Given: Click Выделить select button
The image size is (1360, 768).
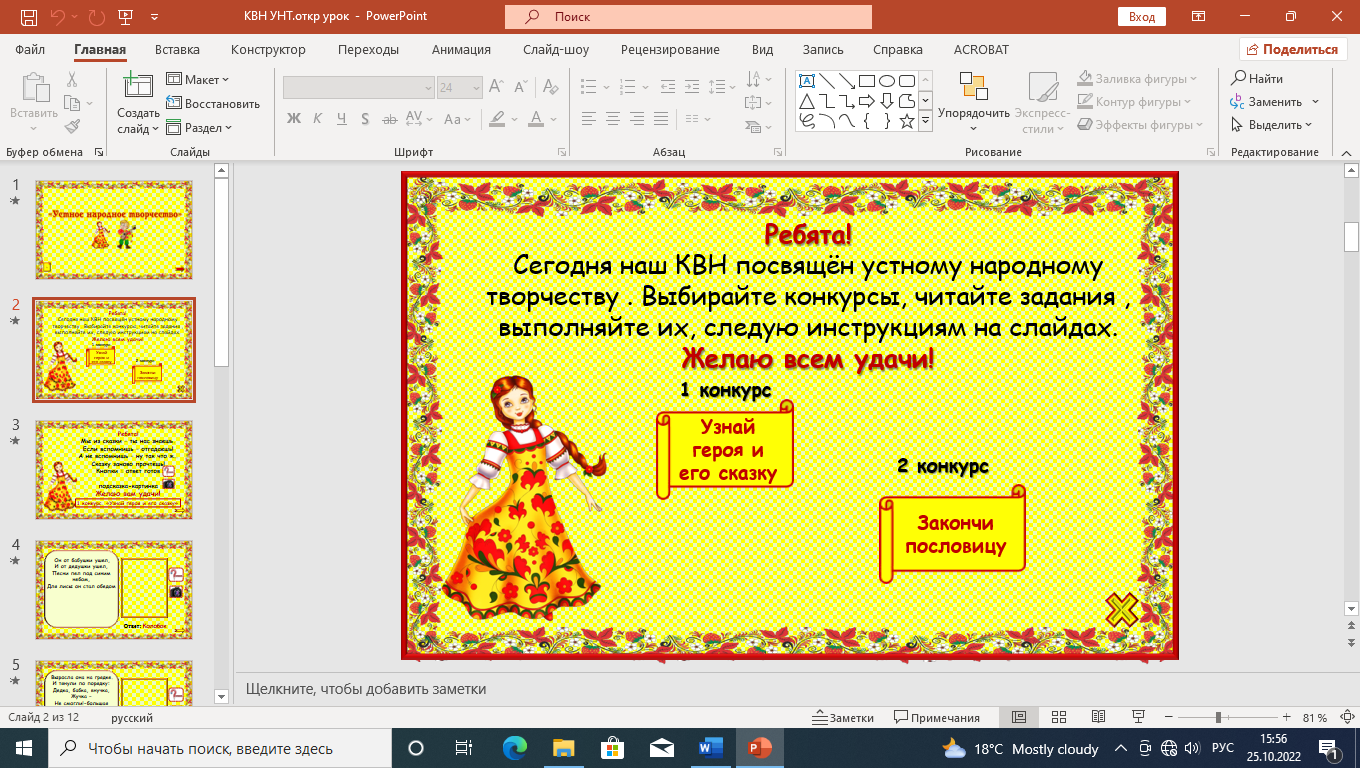Looking at the screenshot, I should point(1272,125).
